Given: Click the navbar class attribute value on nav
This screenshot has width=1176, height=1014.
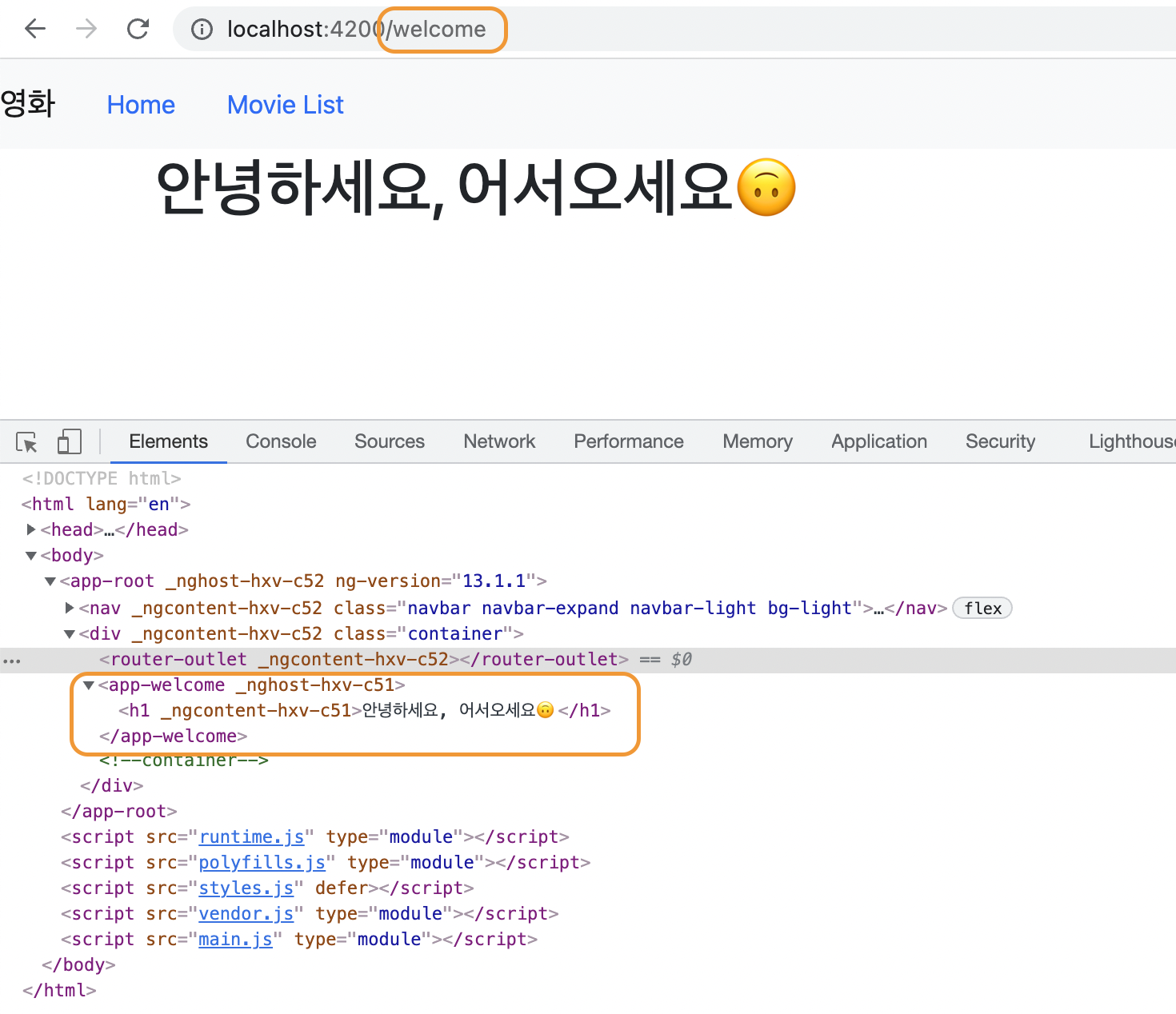Looking at the screenshot, I should click(x=629, y=608).
